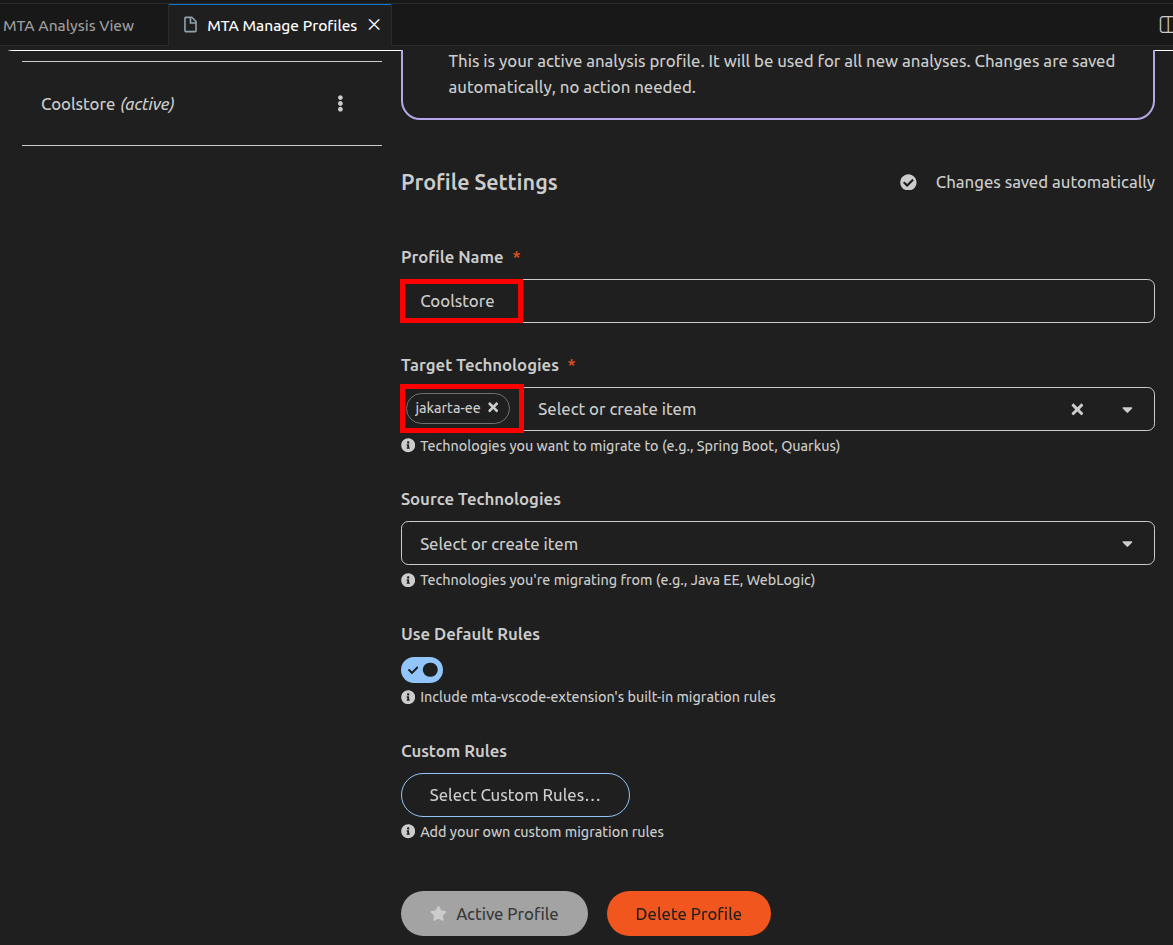Close the MTA Manage Profiles tab
The image size is (1173, 945).
(x=374, y=25)
